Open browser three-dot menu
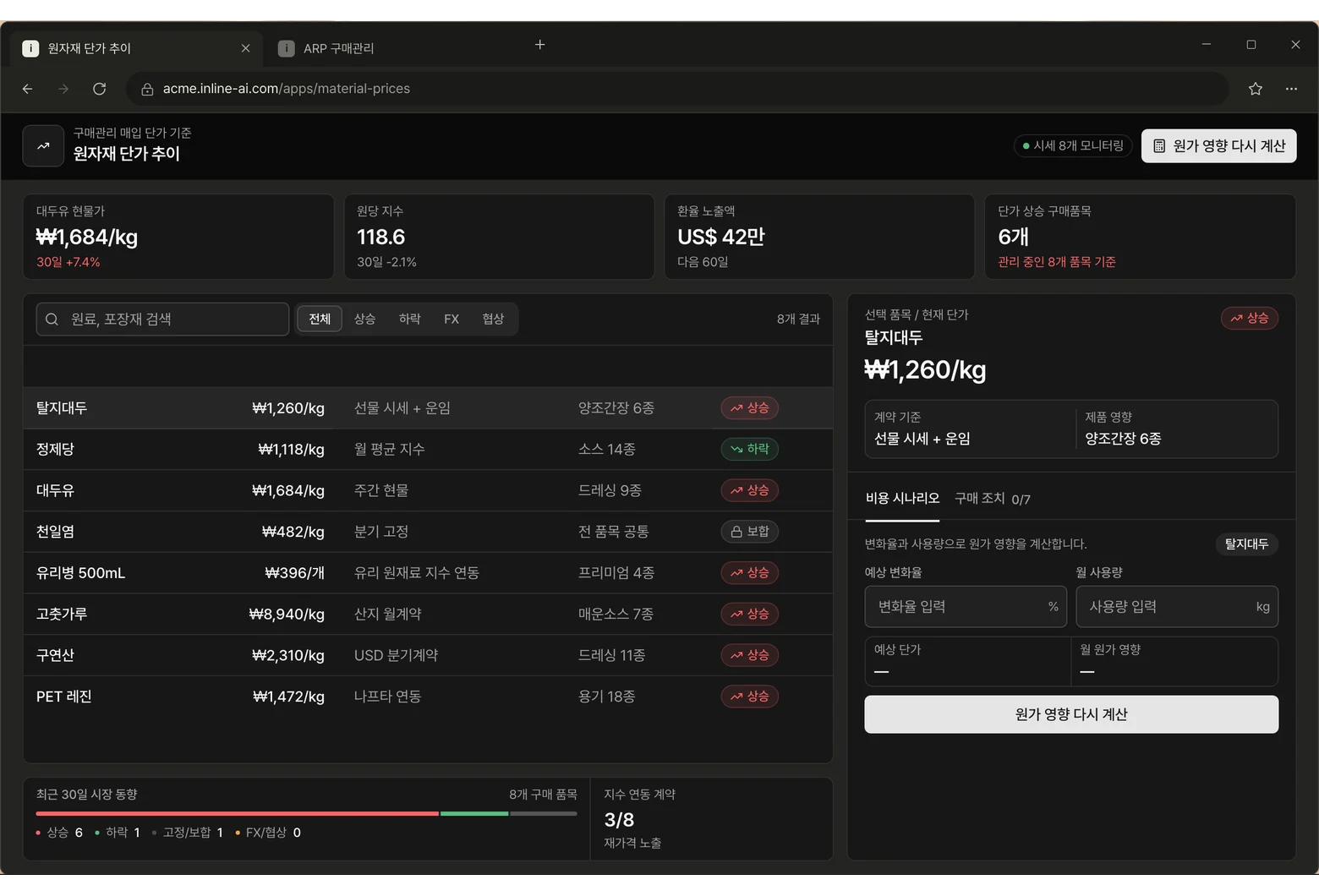Viewport: 1319px width, 896px height. tap(1291, 89)
